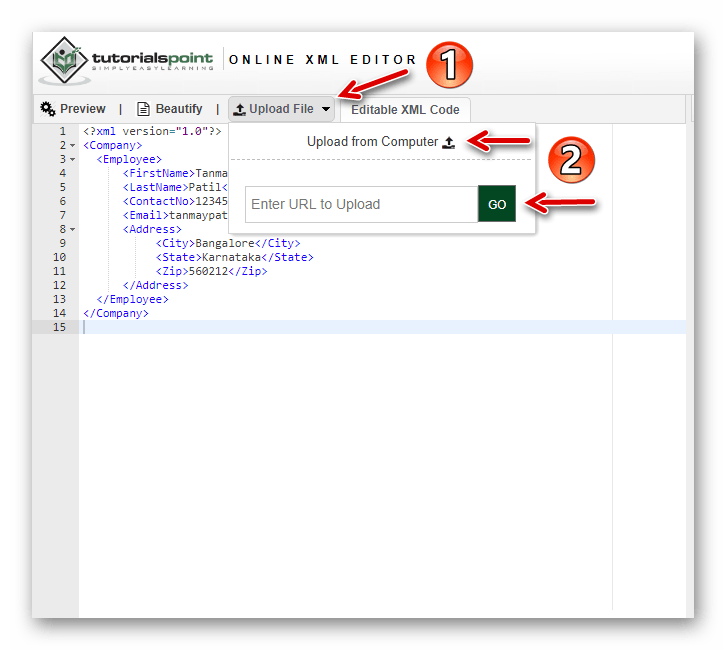Click the green GO button
726x650 pixels.
[497, 204]
